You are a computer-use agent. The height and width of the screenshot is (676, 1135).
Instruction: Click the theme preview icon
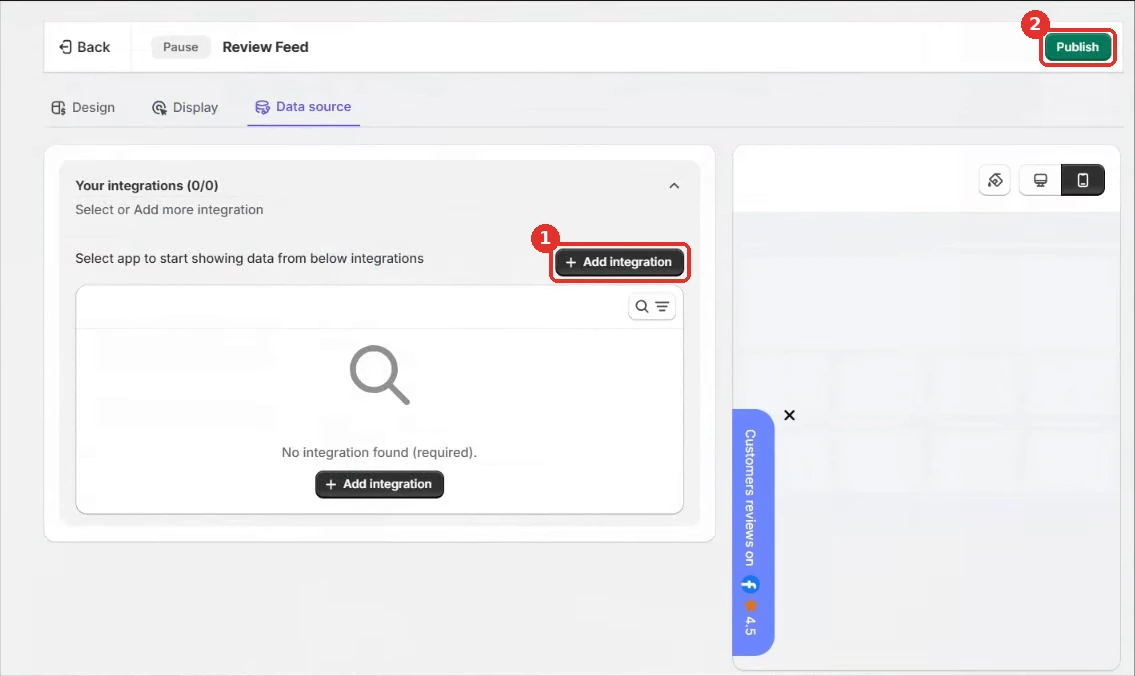pos(995,180)
